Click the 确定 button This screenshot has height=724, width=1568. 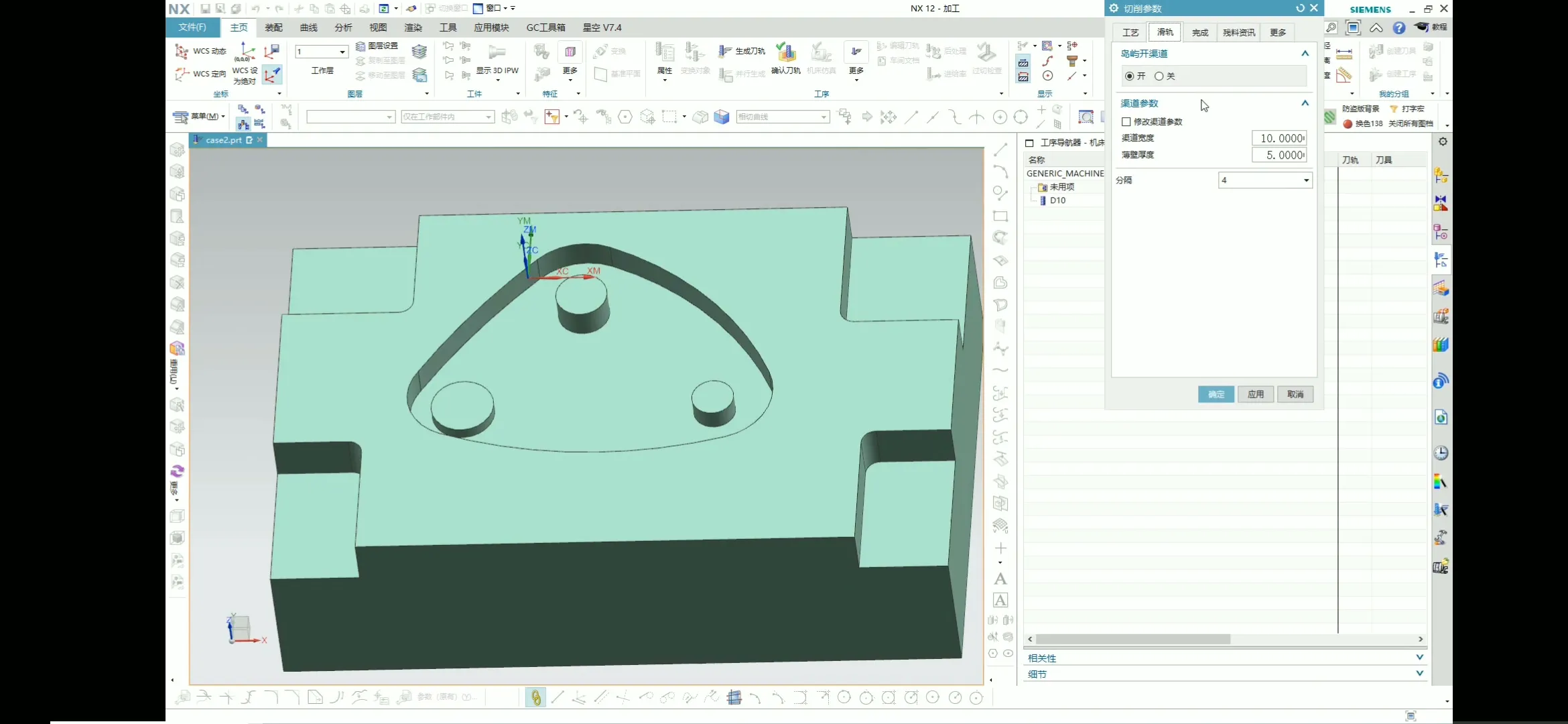tap(1216, 394)
